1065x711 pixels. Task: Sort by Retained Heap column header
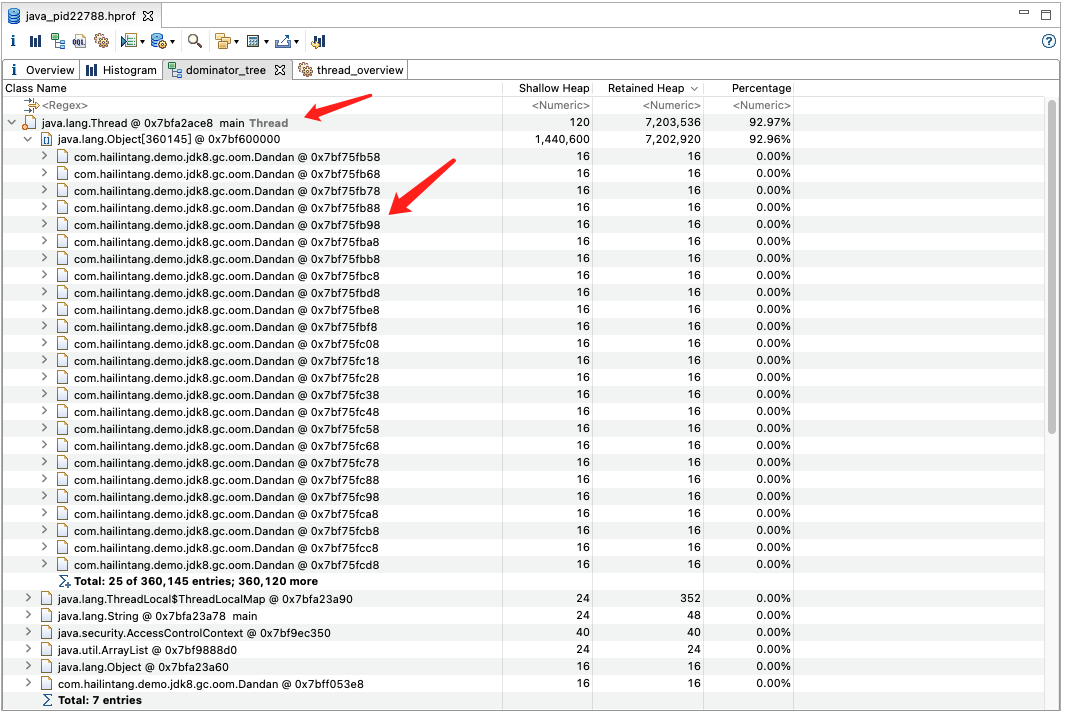[x=648, y=88]
